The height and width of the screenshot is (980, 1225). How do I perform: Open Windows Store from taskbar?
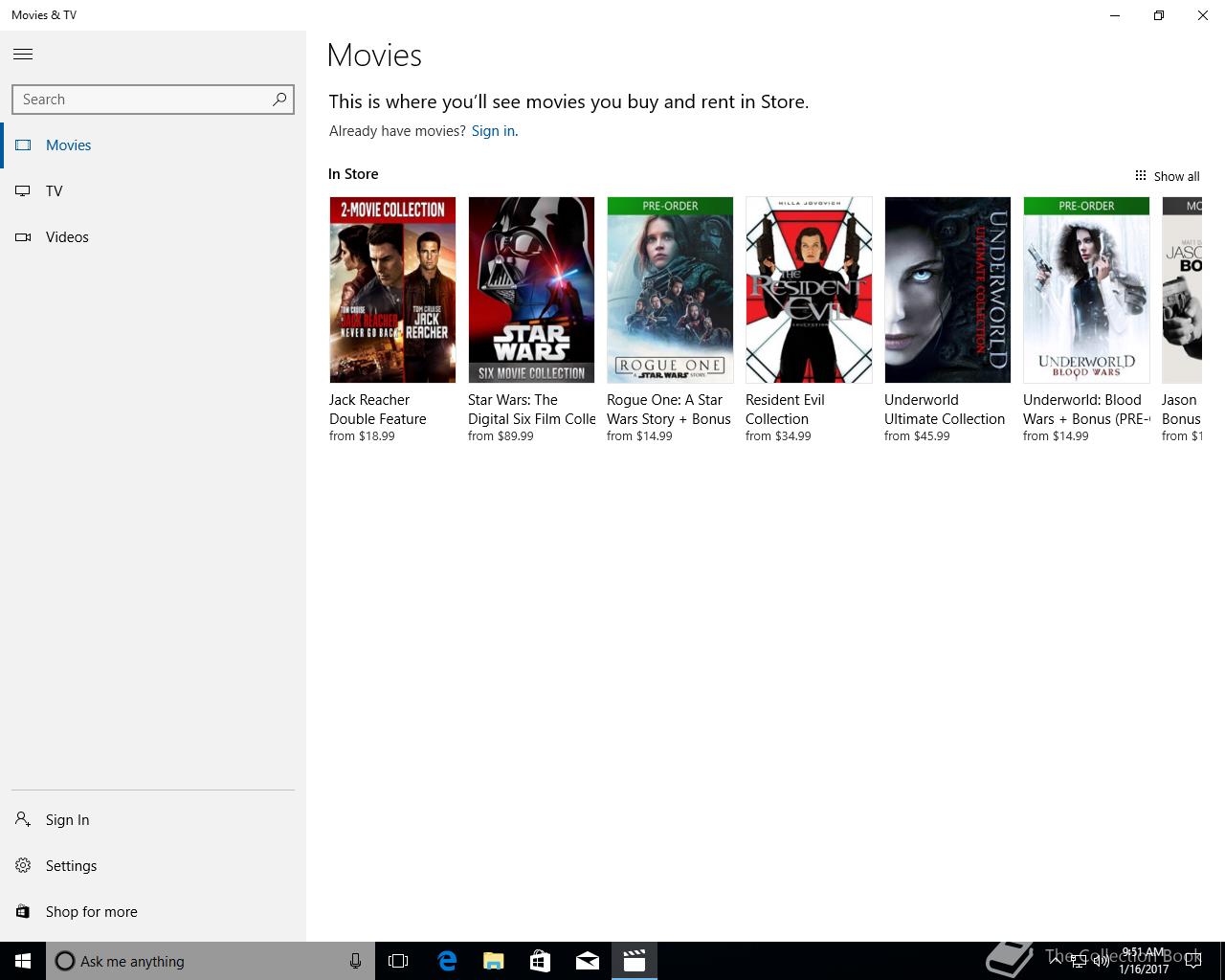pos(541,961)
